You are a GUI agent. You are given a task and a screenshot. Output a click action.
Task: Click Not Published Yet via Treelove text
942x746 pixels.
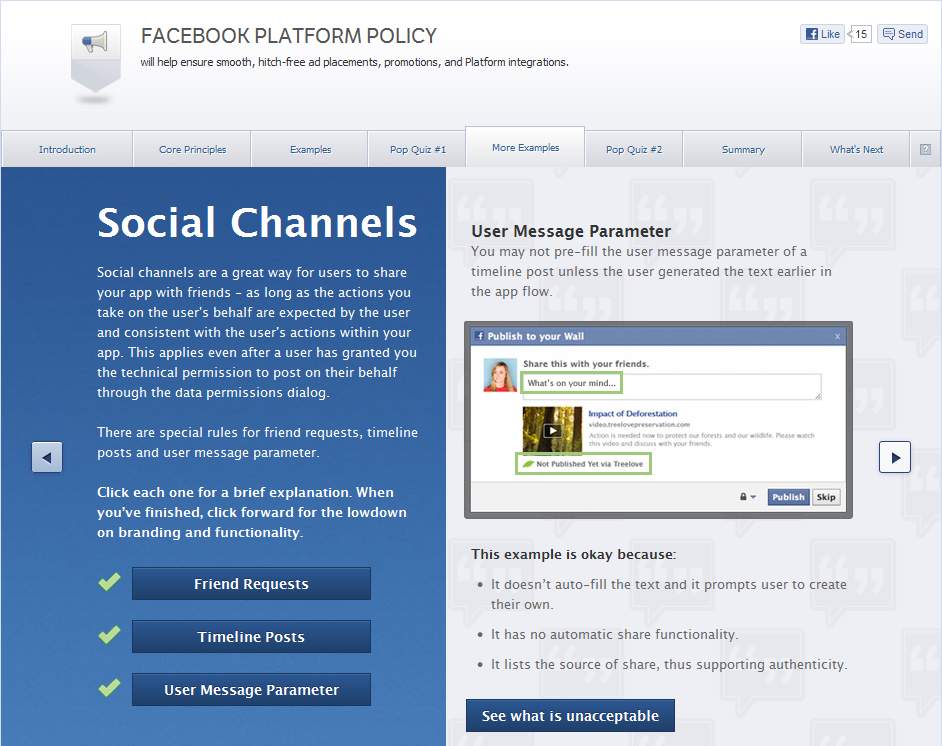(589, 464)
